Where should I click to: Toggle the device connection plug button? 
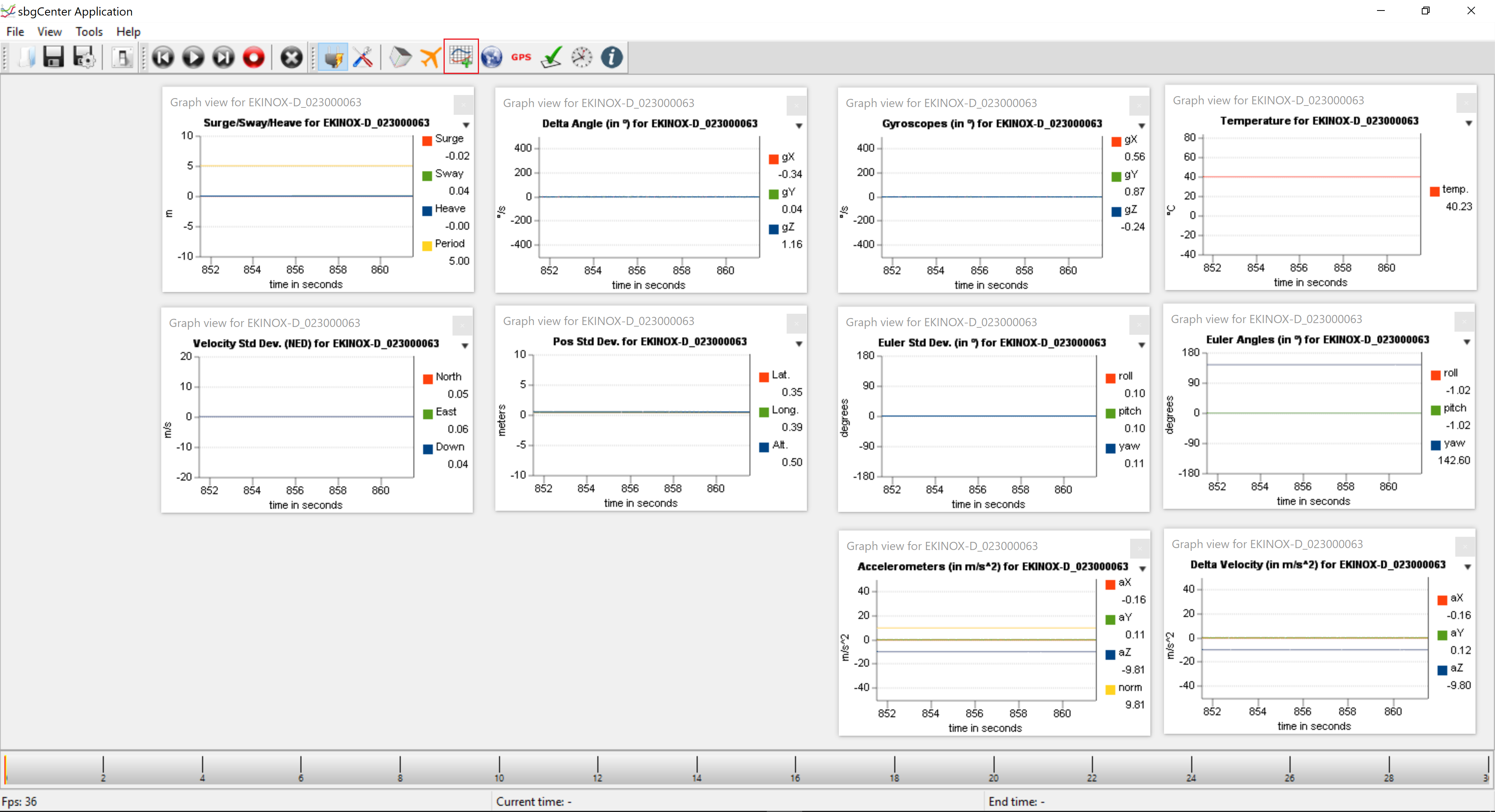[333, 57]
